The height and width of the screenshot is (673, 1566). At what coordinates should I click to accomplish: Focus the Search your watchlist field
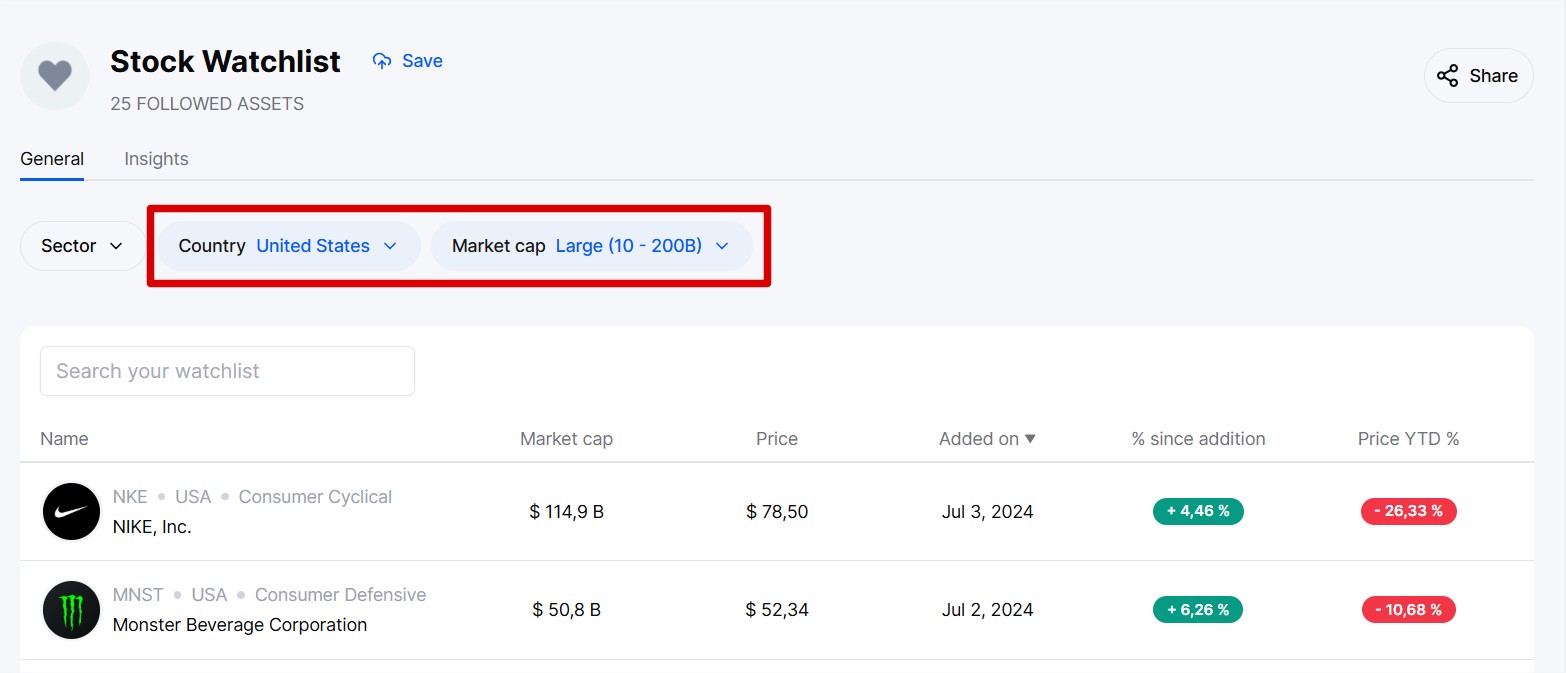[227, 371]
